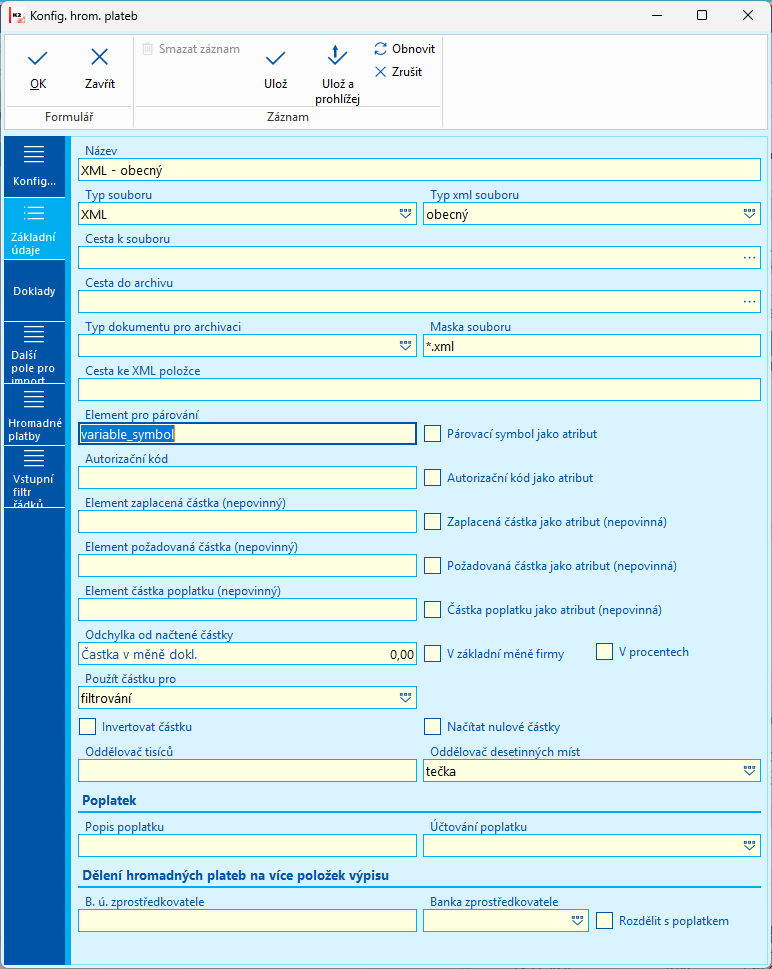This screenshot has height=969, width=772.
Task: Click into the Název field
Action: pos(420,170)
